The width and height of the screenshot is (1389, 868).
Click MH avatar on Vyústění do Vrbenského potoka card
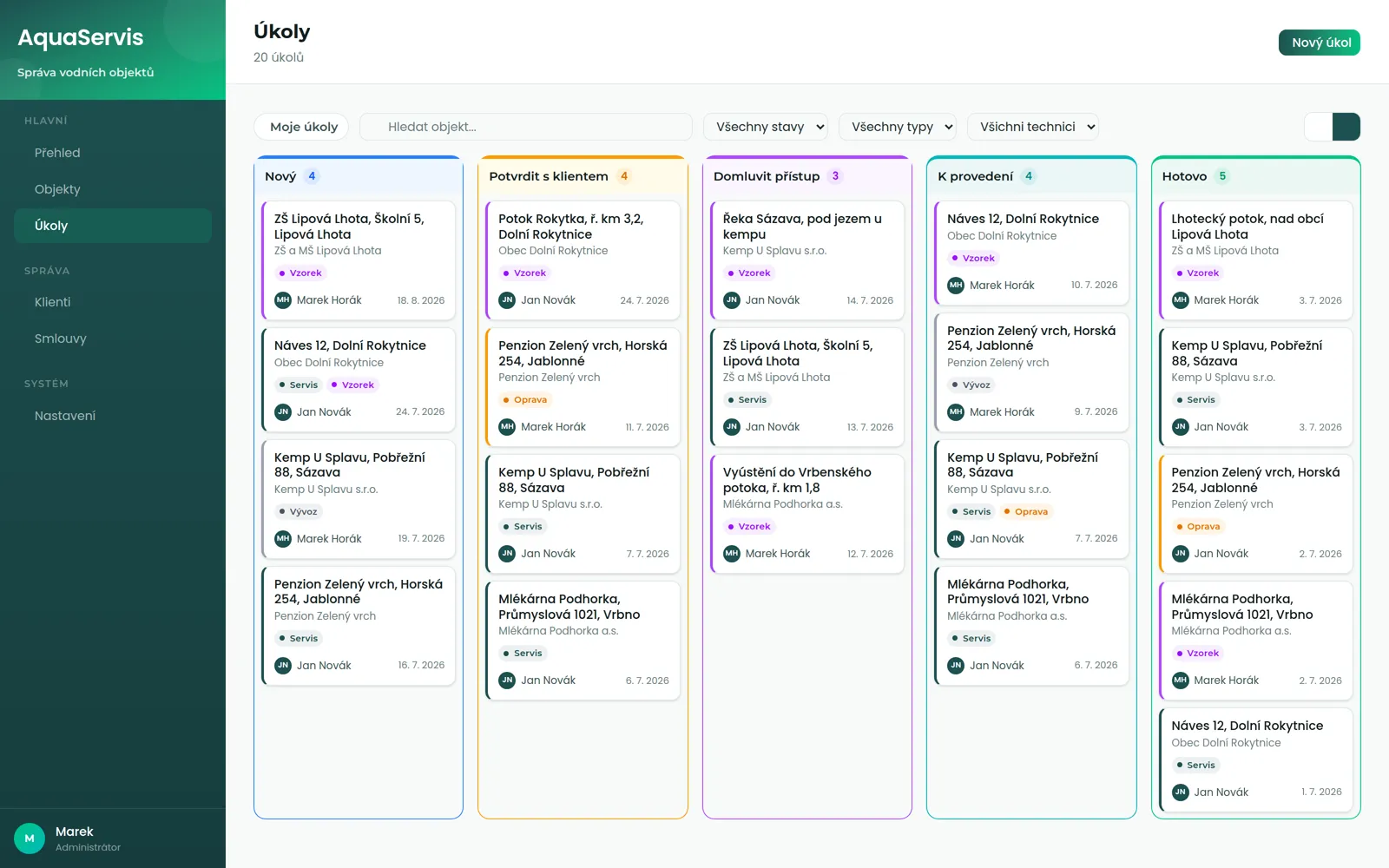[732, 554]
